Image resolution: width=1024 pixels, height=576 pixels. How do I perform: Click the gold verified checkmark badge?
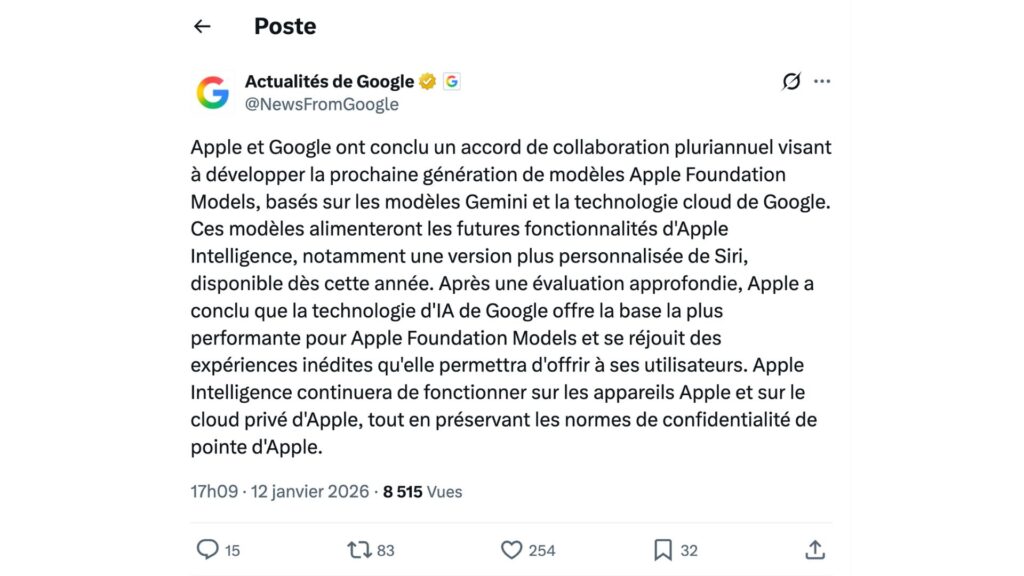[x=428, y=81]
